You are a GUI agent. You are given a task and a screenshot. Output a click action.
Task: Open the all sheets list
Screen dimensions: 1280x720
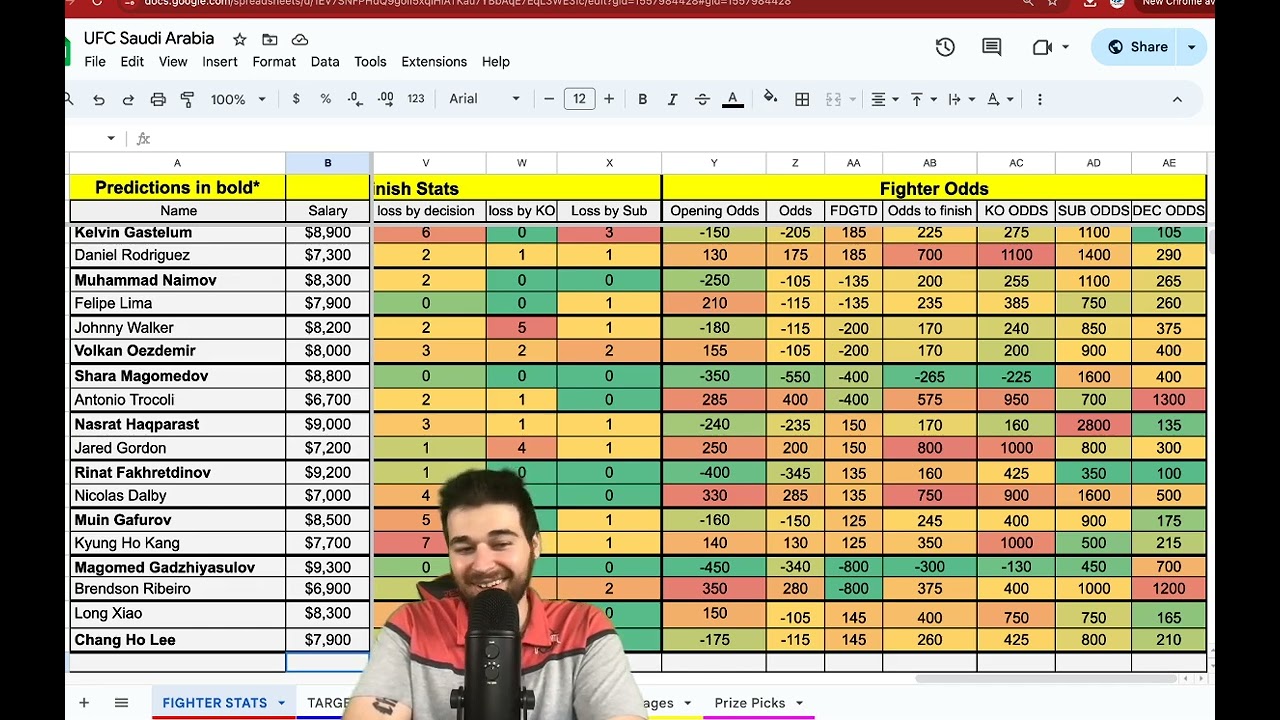point(121,703)
